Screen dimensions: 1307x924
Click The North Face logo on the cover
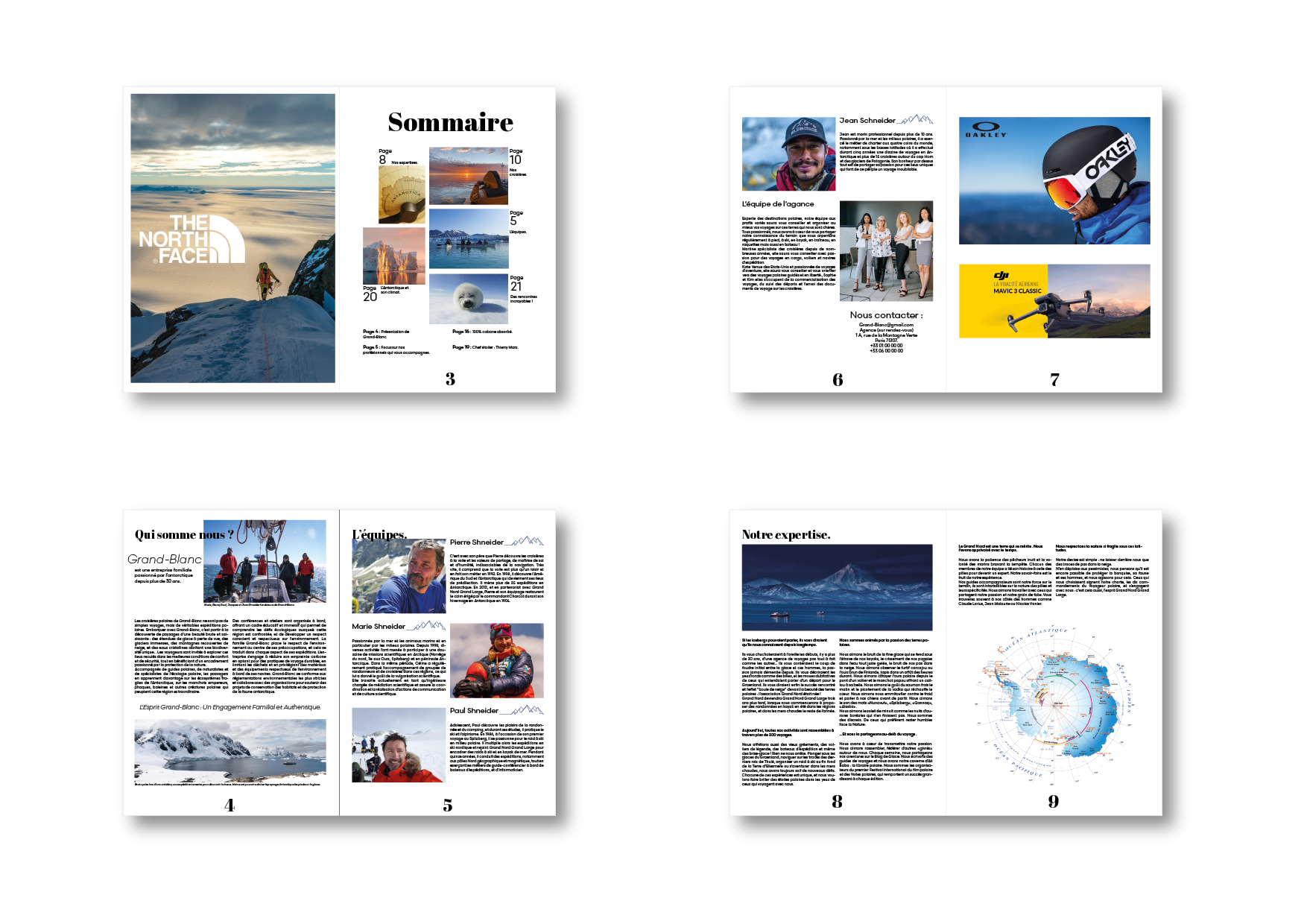[x=192, y=239]
